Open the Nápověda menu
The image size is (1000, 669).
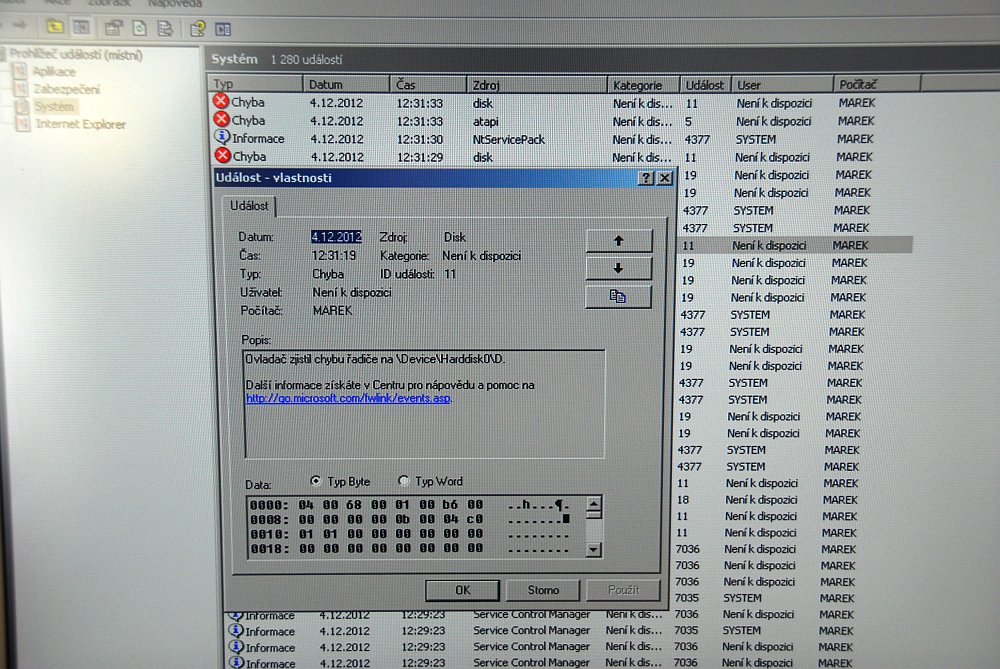(x=175, y=3)
